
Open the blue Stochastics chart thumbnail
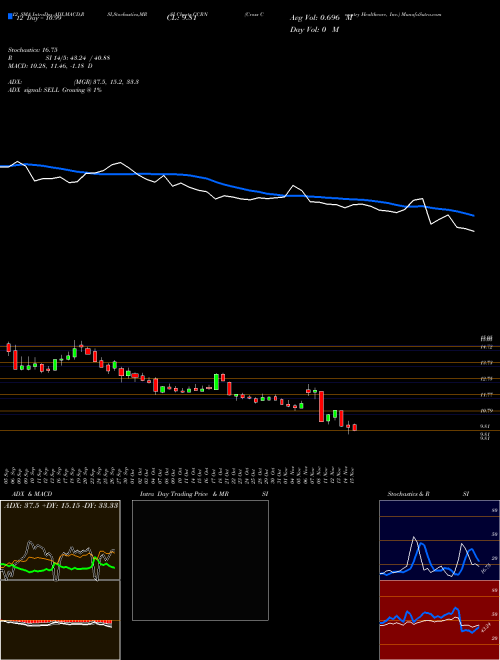pos(439,540)
